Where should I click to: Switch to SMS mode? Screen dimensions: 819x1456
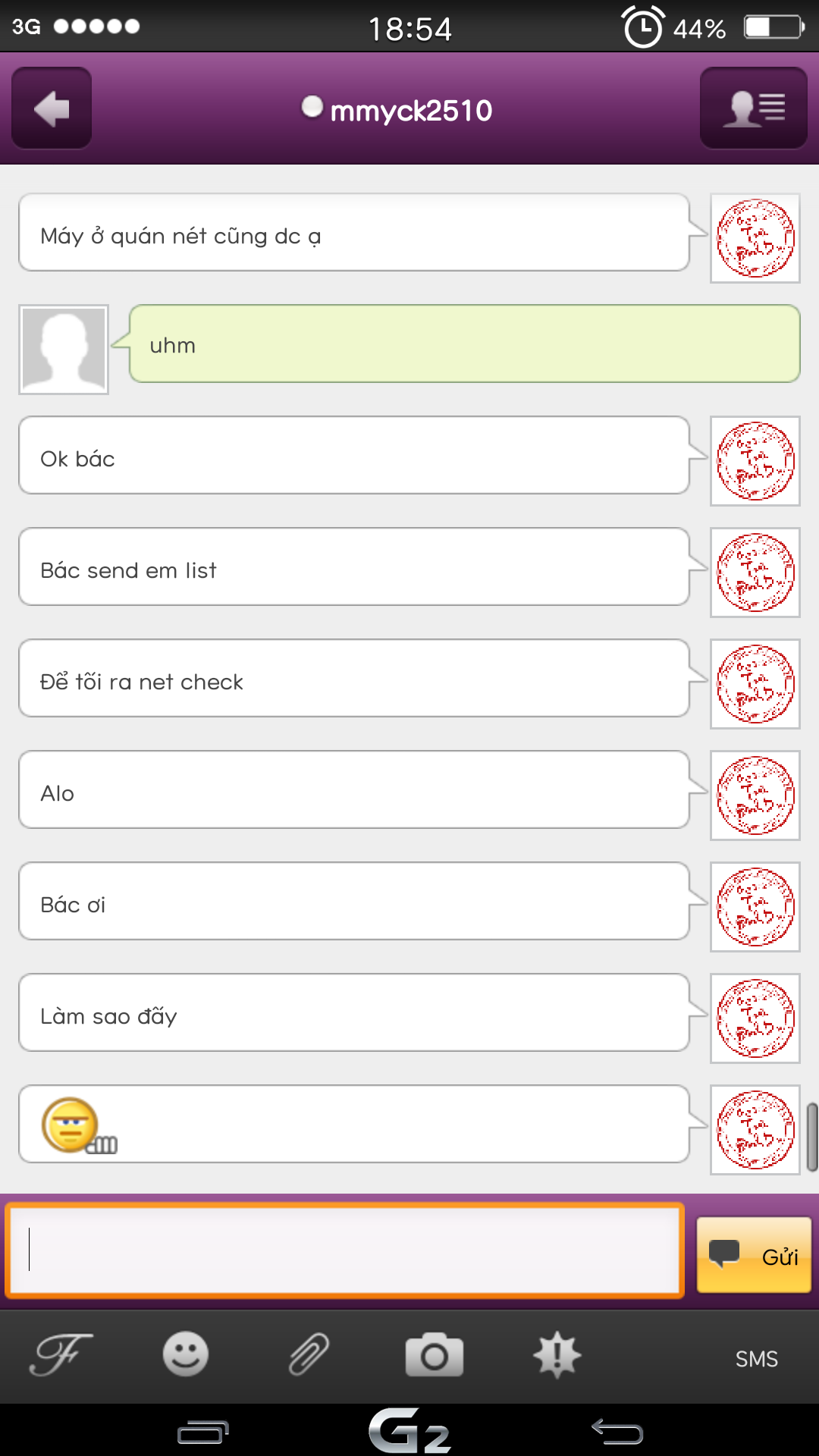click(756, 1359)
